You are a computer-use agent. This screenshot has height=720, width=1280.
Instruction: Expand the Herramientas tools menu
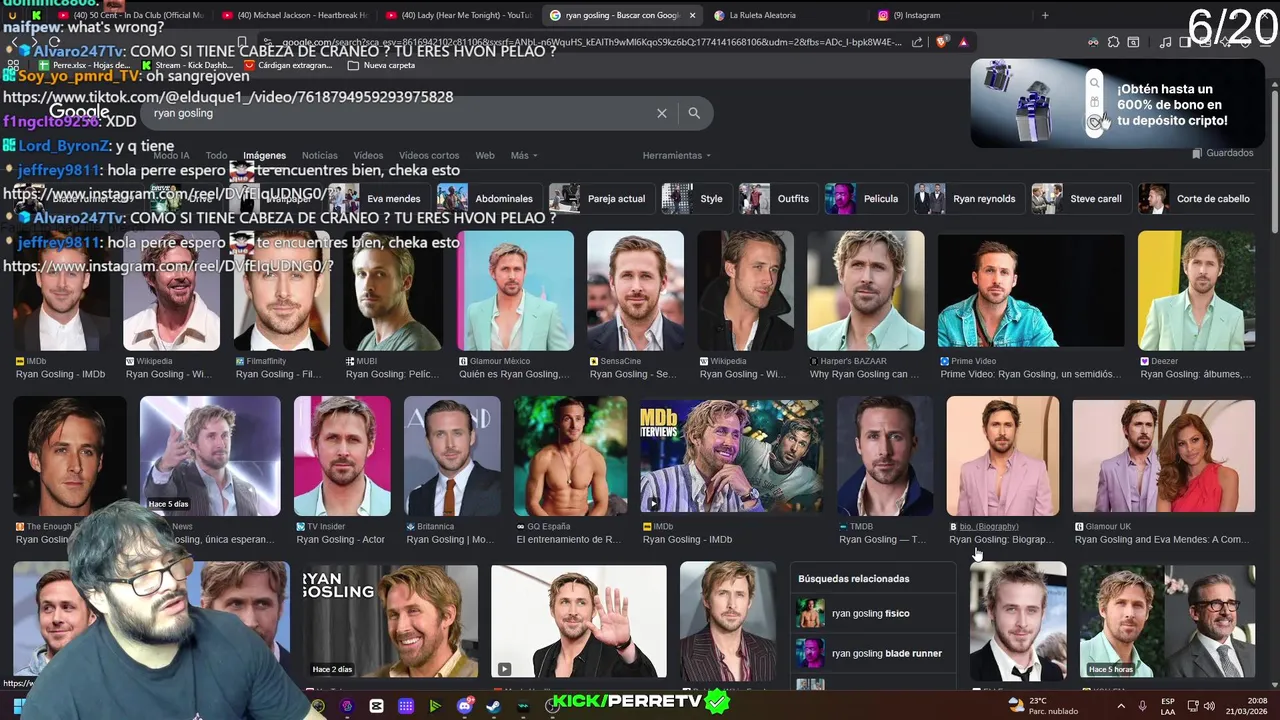point(676,155)
